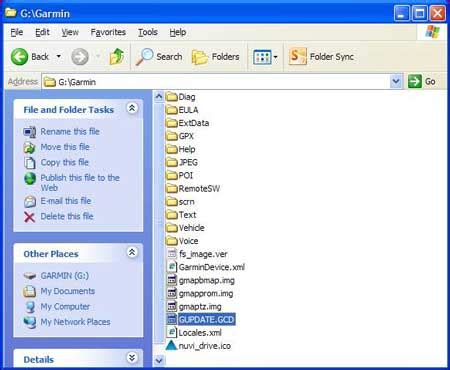Click the window title bar folder icon
The image size is (450, 370).
11,13
